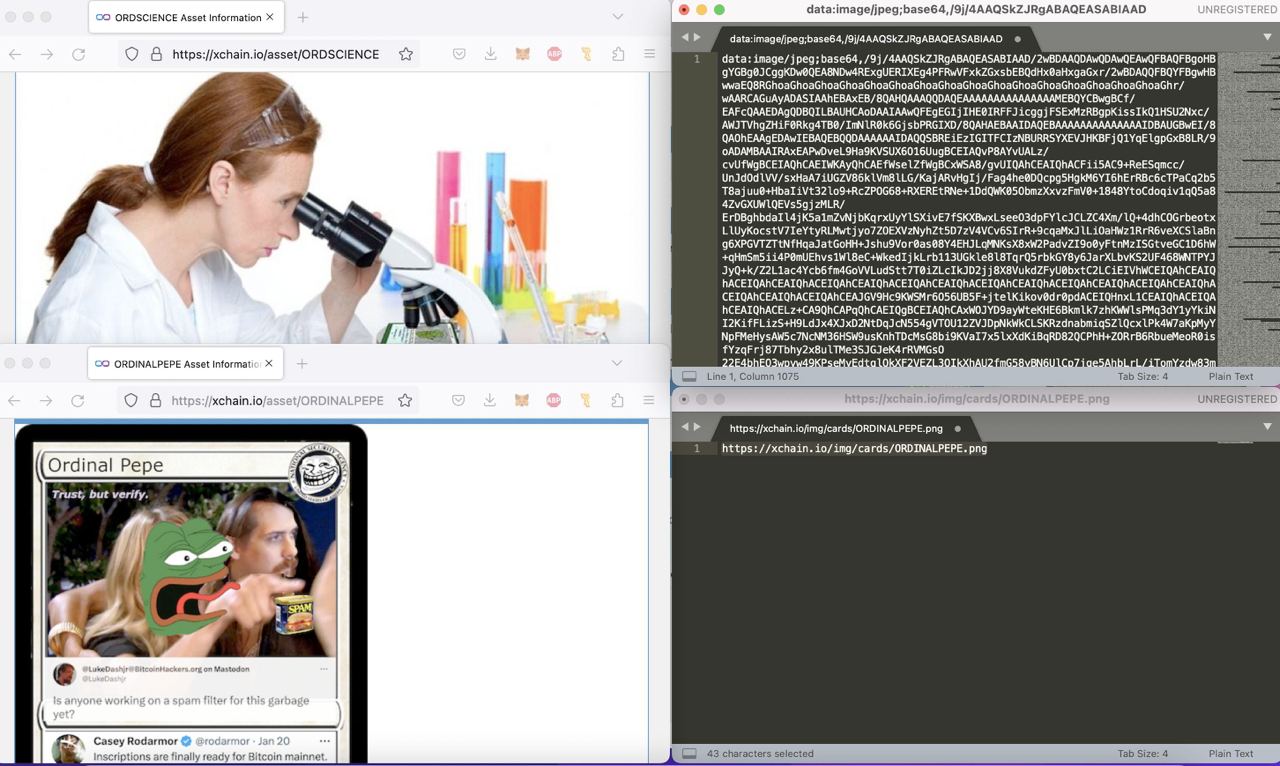Image resolution: width=1280 pixels, height=766 pixels.
Task: Open a new tab in the ORDINALPEPE window
Action: click(x=302, y=363)
